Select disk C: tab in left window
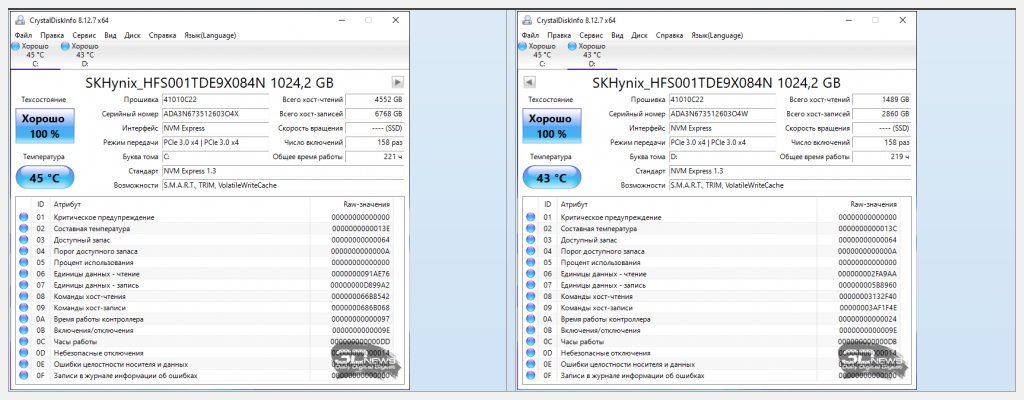The width and height of the screenshot is (1024, 400). coord(35,55)
